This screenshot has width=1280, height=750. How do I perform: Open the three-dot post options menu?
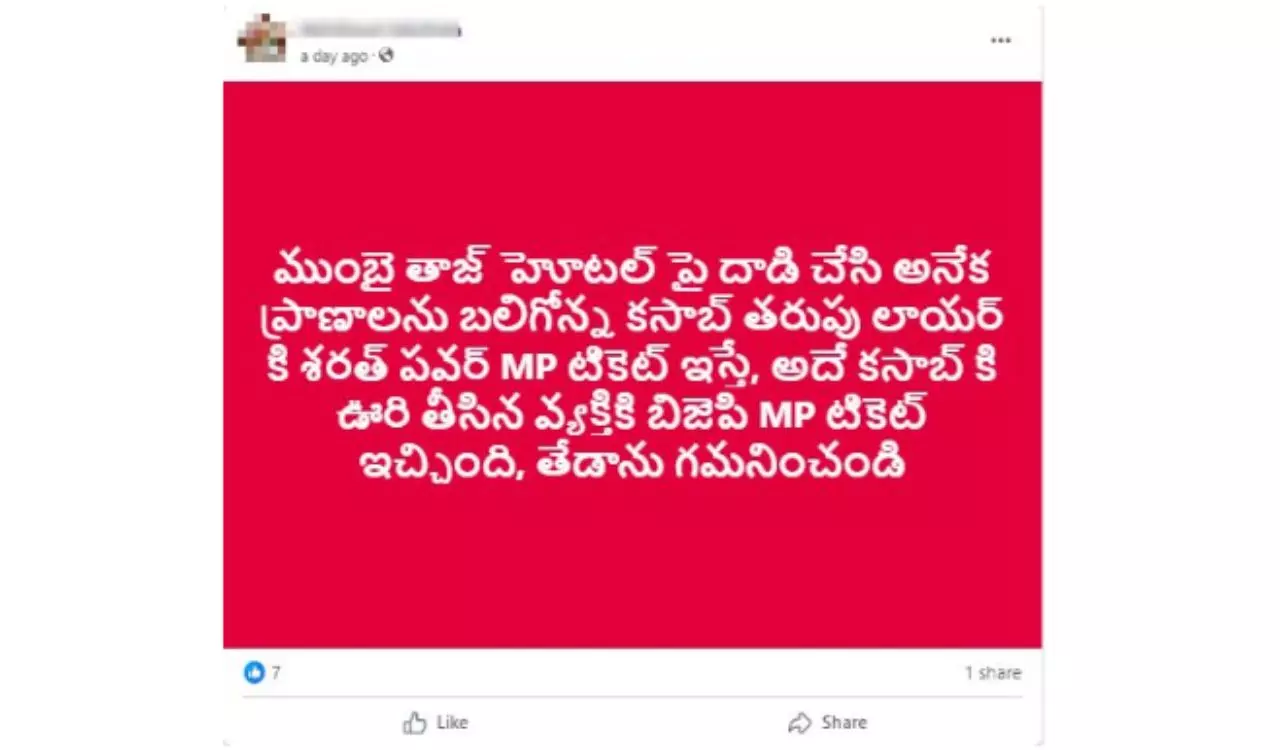1000,41
